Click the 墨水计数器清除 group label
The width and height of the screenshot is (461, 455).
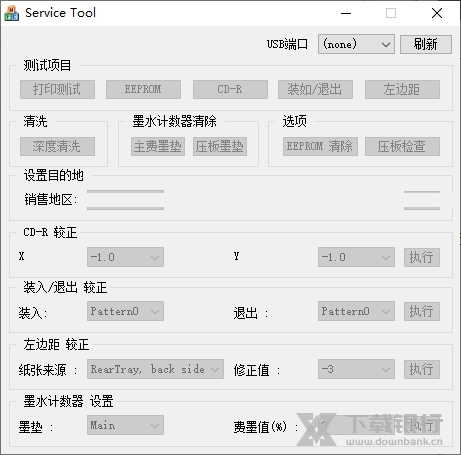pyautogui.click(x=175, y=121)
